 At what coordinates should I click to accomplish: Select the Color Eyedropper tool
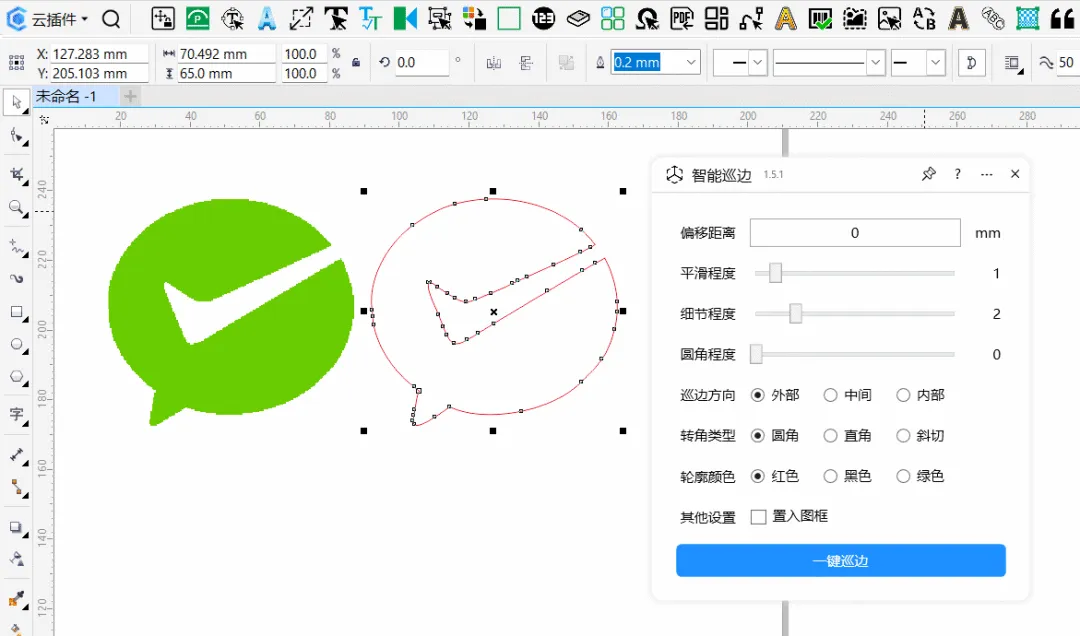17,599
